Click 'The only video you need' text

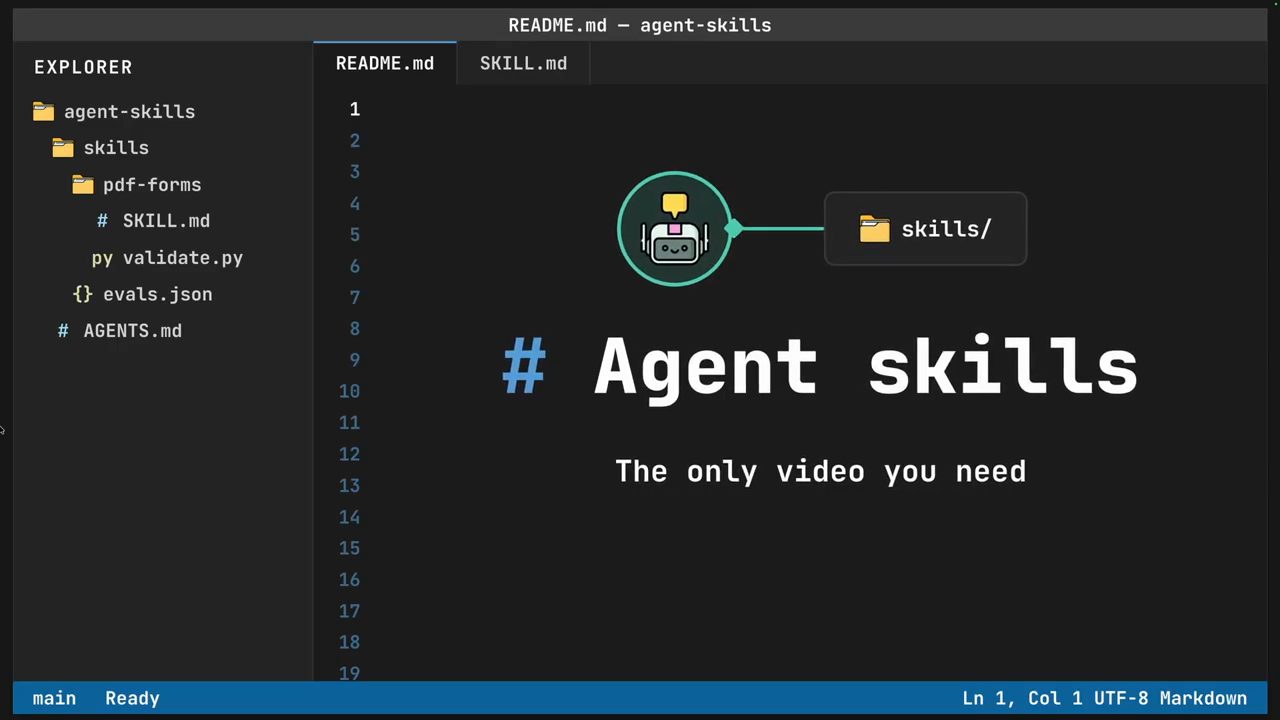(x=821, y=471)
